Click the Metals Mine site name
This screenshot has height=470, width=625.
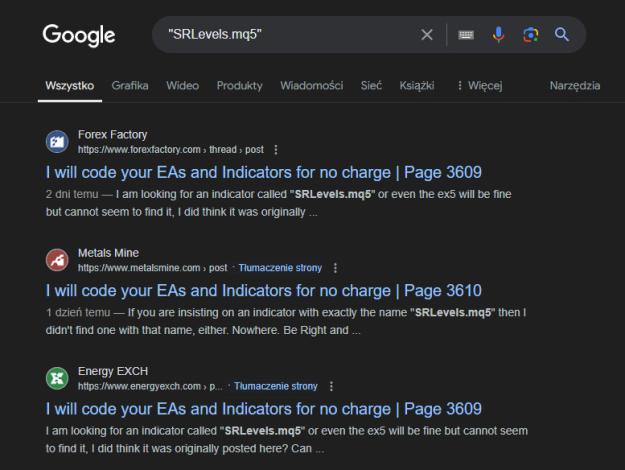pyautogui.click(x=108, y=253)
